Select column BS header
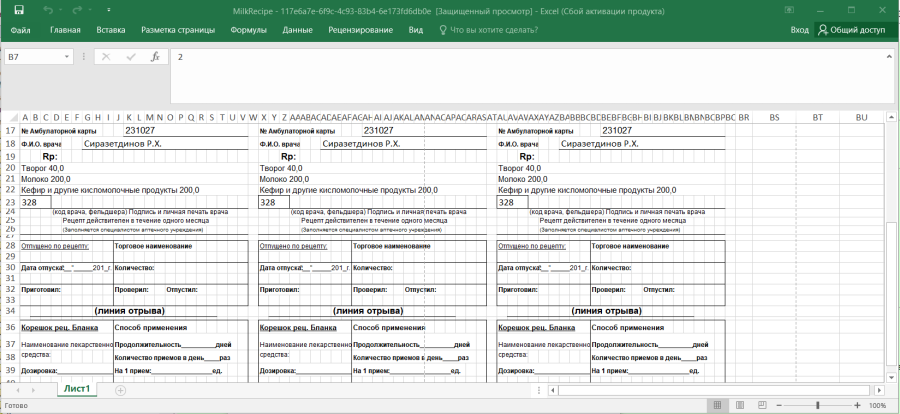This screenshot has width=900, height=414. click(774, 117)
